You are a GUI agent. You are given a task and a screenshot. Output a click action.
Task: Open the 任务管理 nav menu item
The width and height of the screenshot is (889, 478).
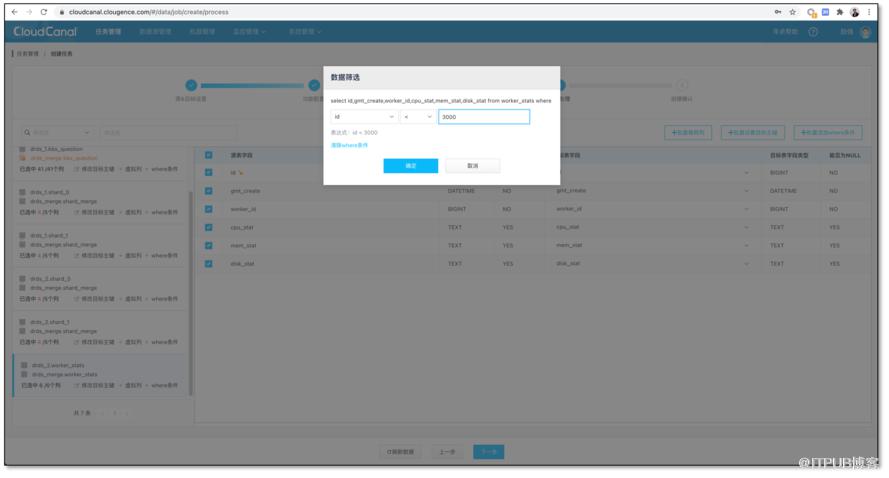[x=108, y=32]
